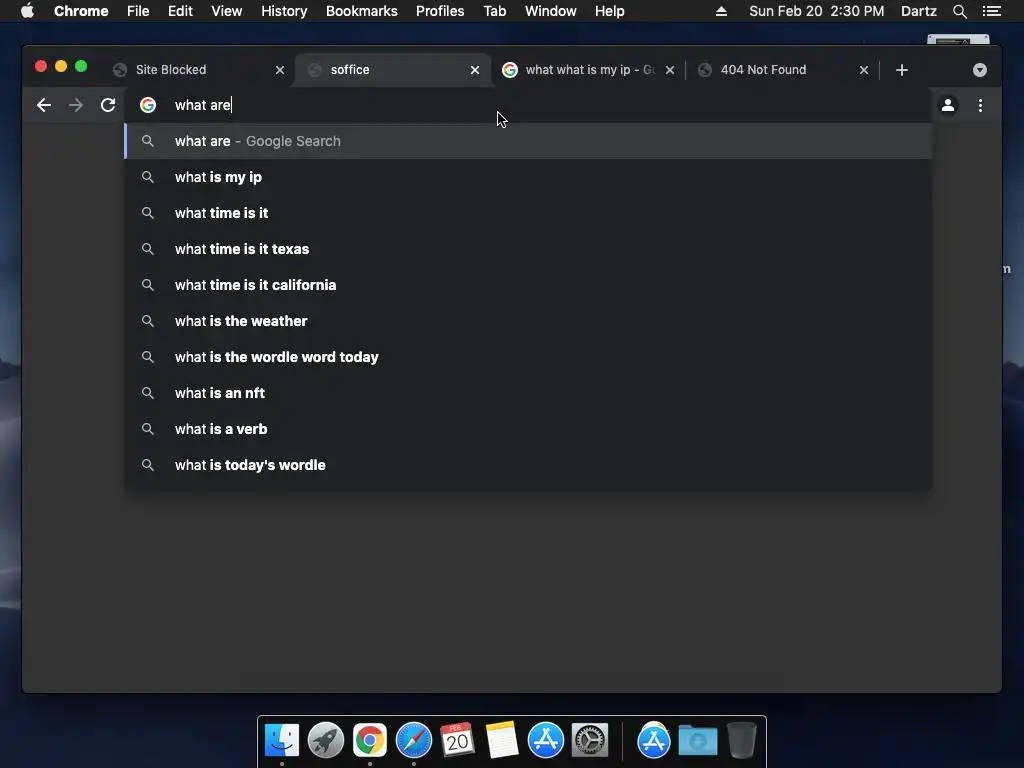Select 'what time is it california' suggestion
Viewport: 1024px width, 768px height.
[x=528, y=285]
